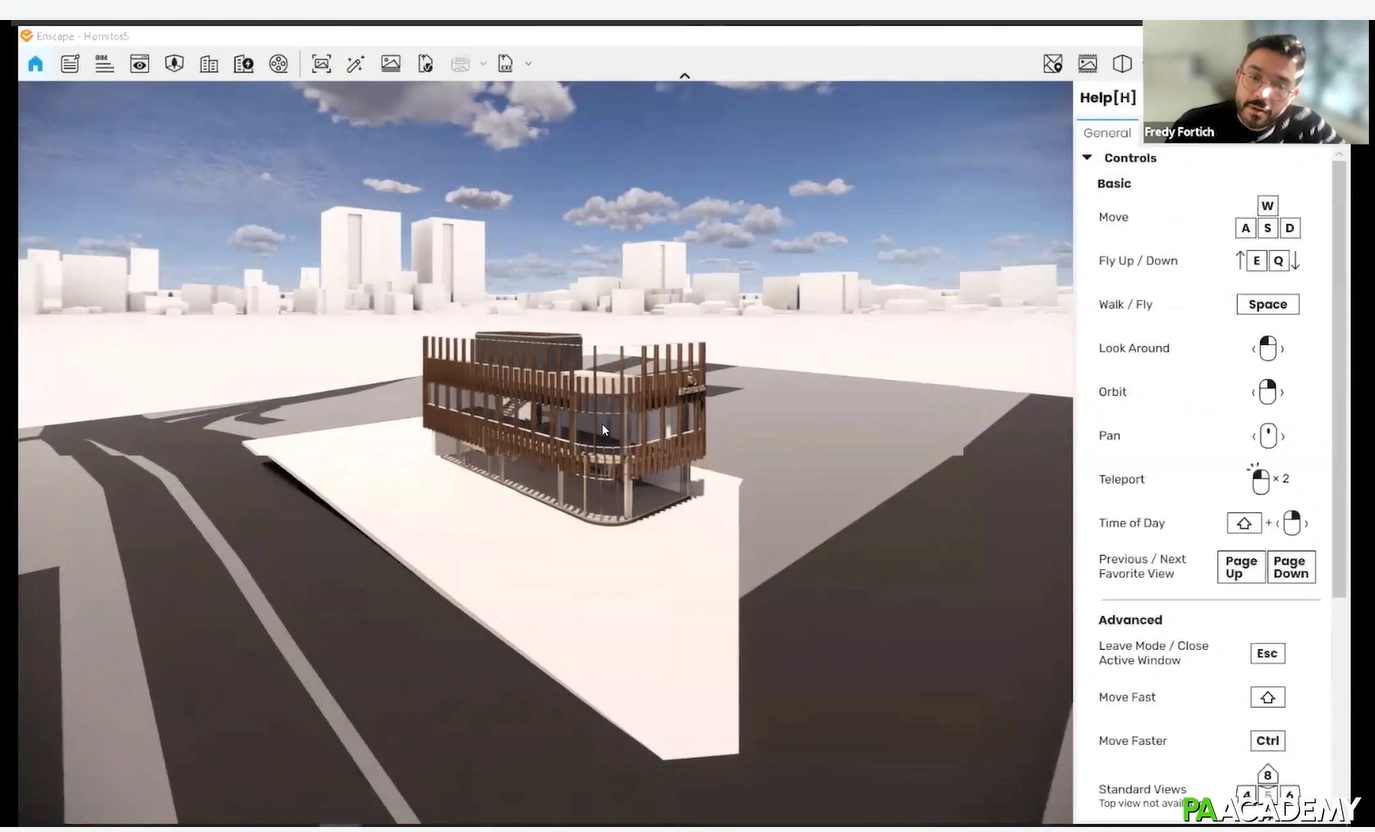Screen dimensions: 1375x832
Task: Select the Home toolbar icon
Action: click(35, 63)
